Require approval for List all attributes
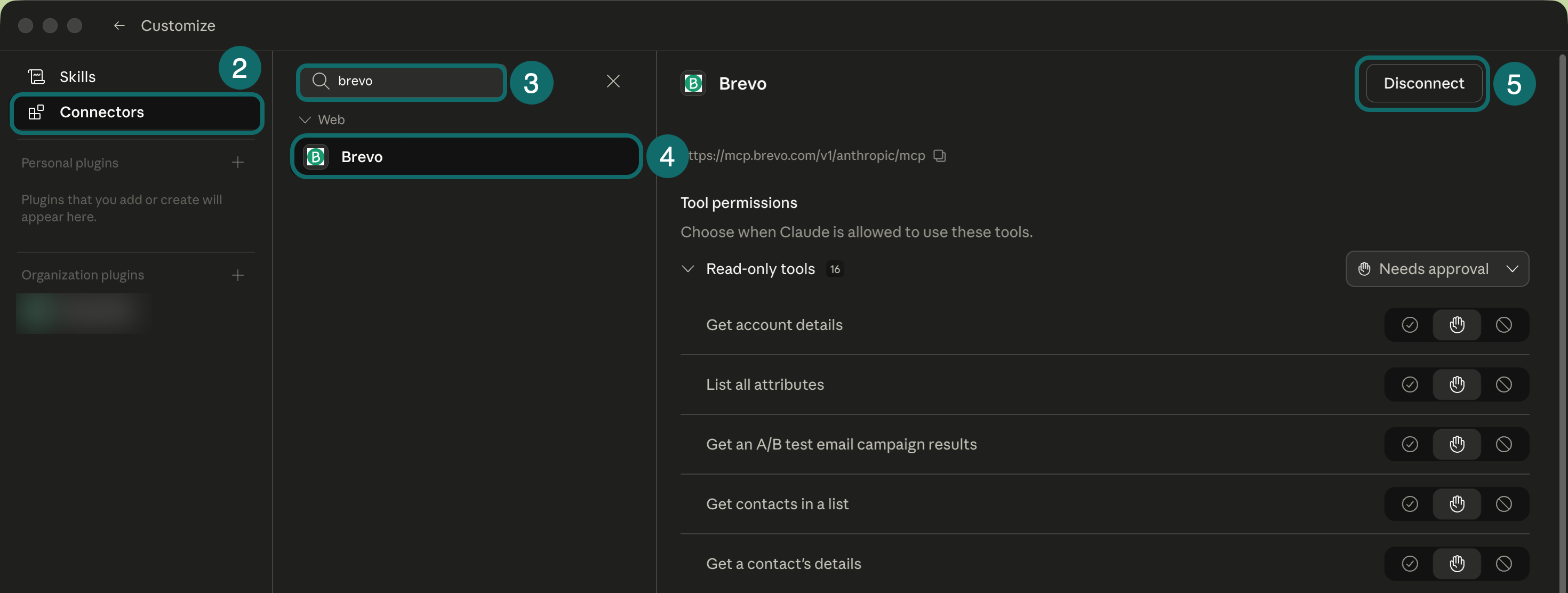The height and width of the screenshot is (593, 1568). (1457, 385)
